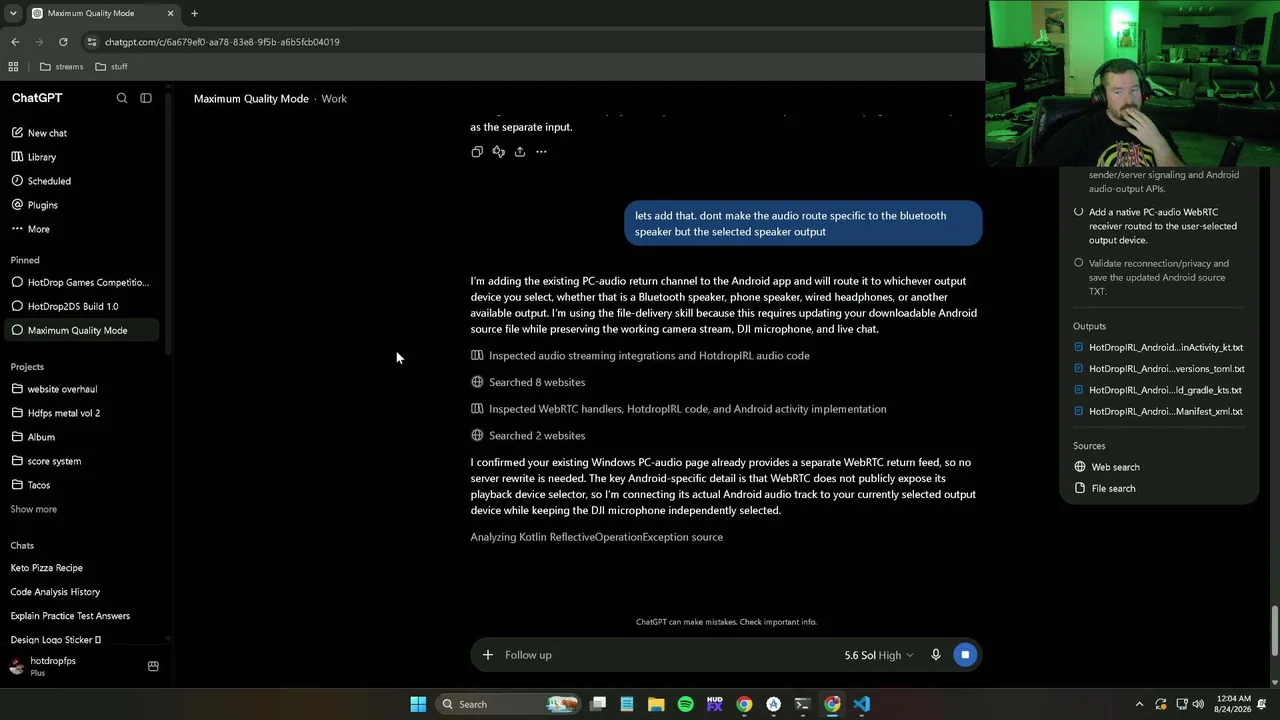This screenshot has height=720, width=1280.
Task: Open Visual Studio Code from the taskbar
Action: coord(861,704)
